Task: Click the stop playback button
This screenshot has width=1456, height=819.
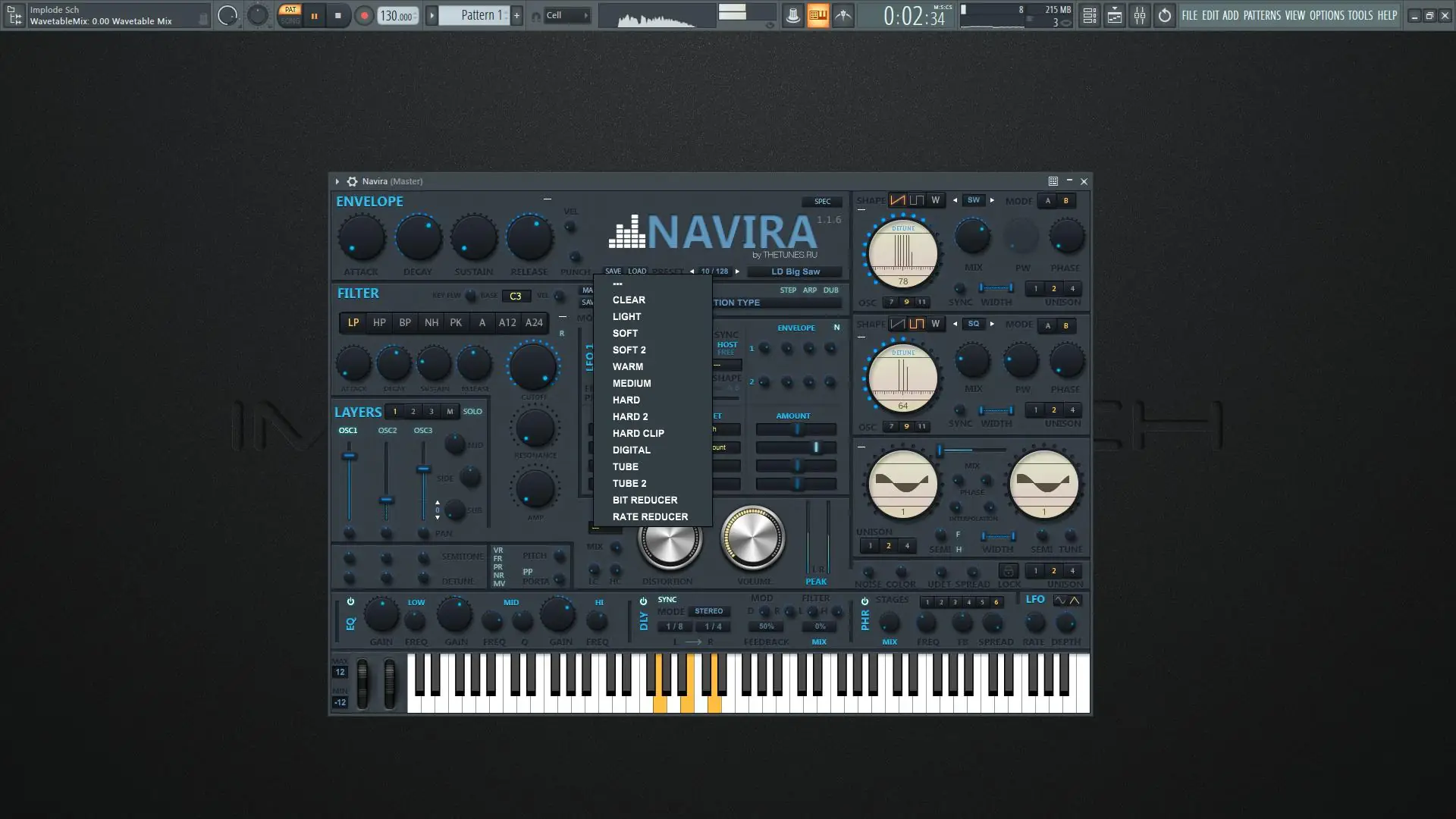Action: click(x=338, y=15)
